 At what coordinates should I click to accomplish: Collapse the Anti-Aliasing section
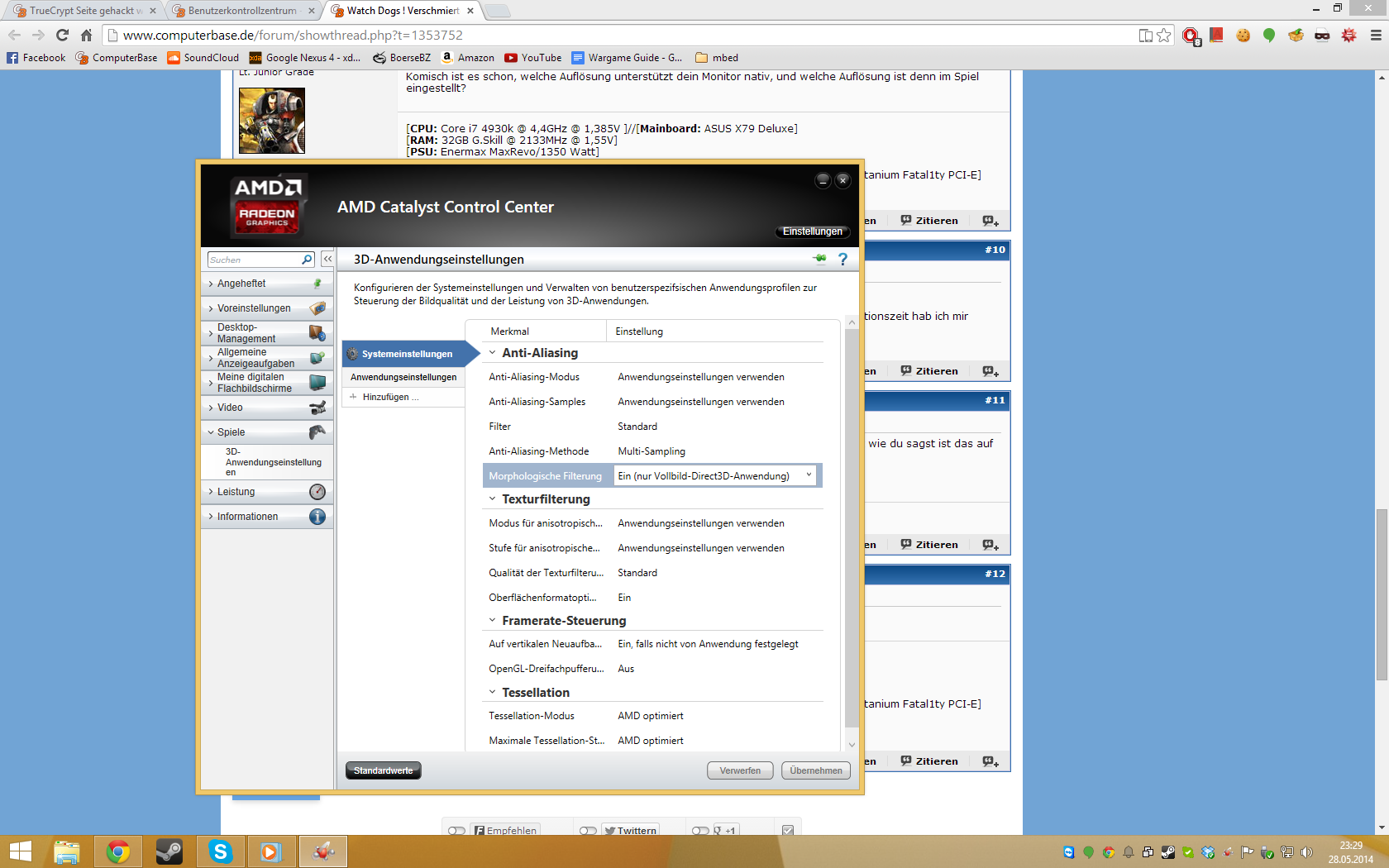493,353
